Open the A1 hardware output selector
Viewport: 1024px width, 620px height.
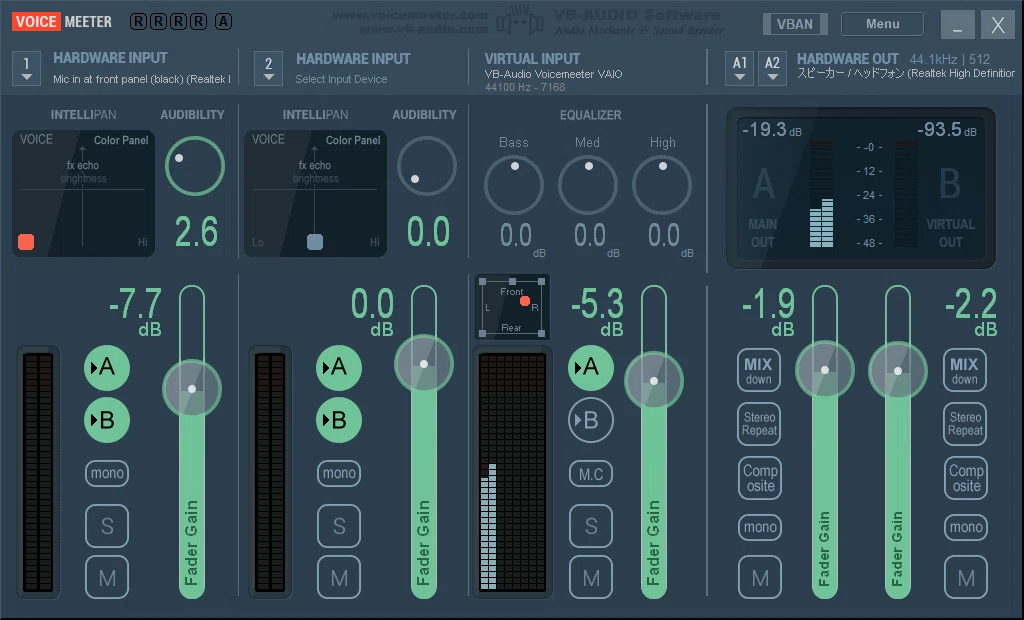point(739,69)
